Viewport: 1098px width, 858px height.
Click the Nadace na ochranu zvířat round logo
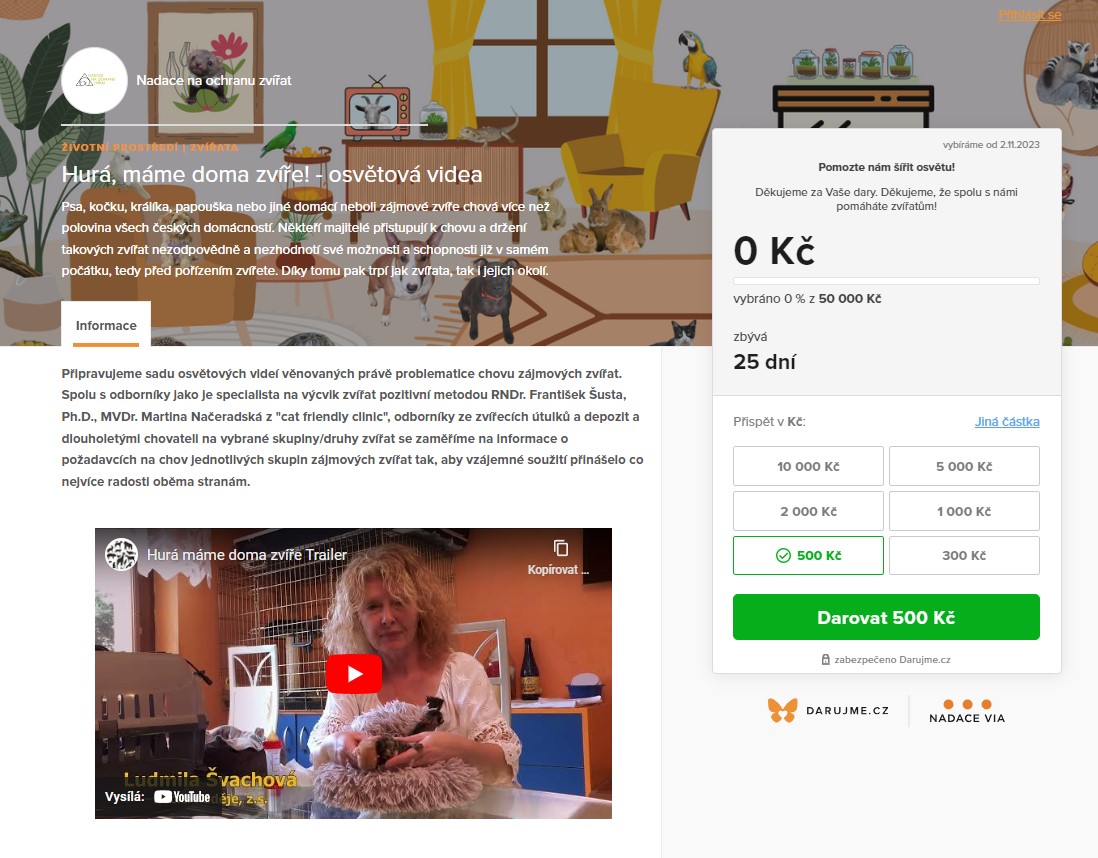click(x=95, y=81)
